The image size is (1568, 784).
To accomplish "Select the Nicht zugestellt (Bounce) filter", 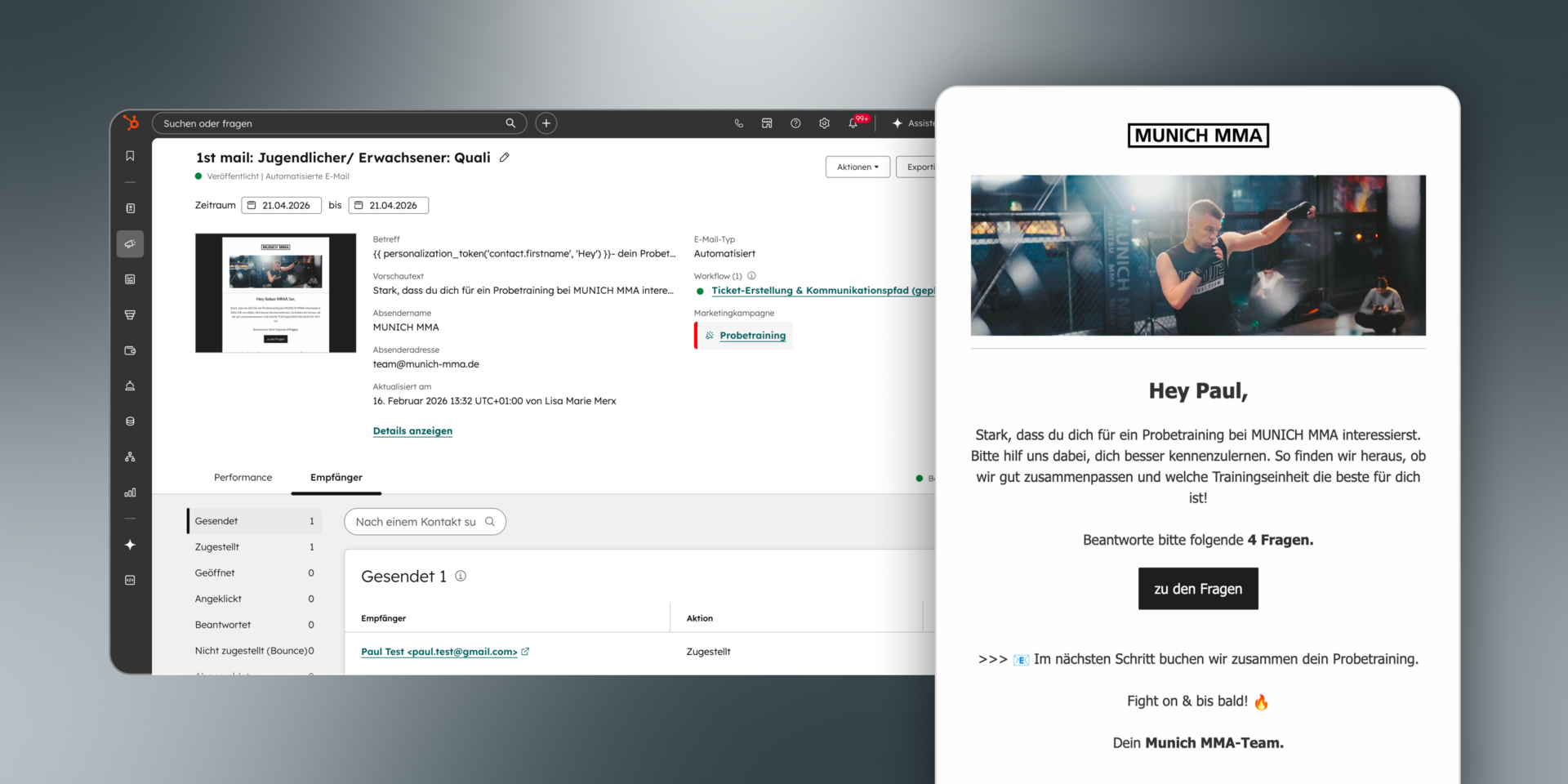I will [x=254, y=651].
